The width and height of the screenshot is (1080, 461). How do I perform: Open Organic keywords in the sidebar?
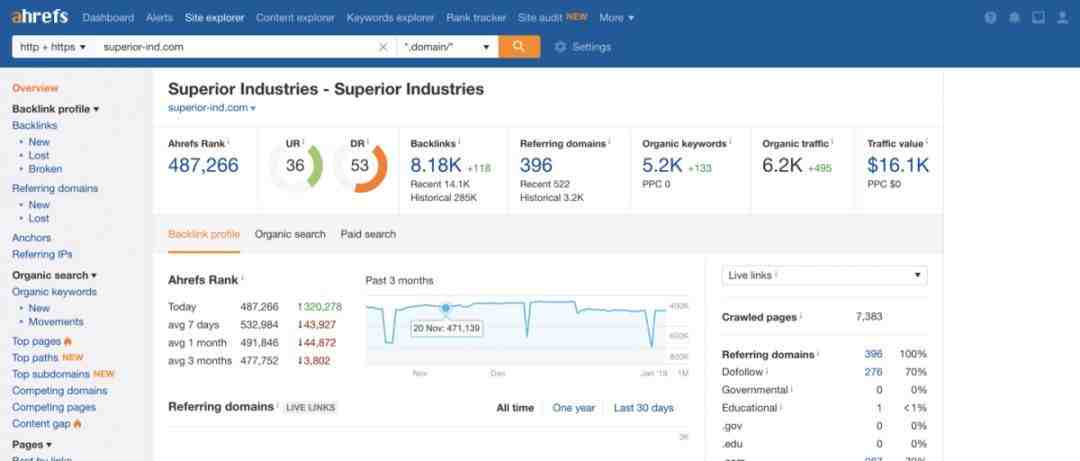point(54,291)
